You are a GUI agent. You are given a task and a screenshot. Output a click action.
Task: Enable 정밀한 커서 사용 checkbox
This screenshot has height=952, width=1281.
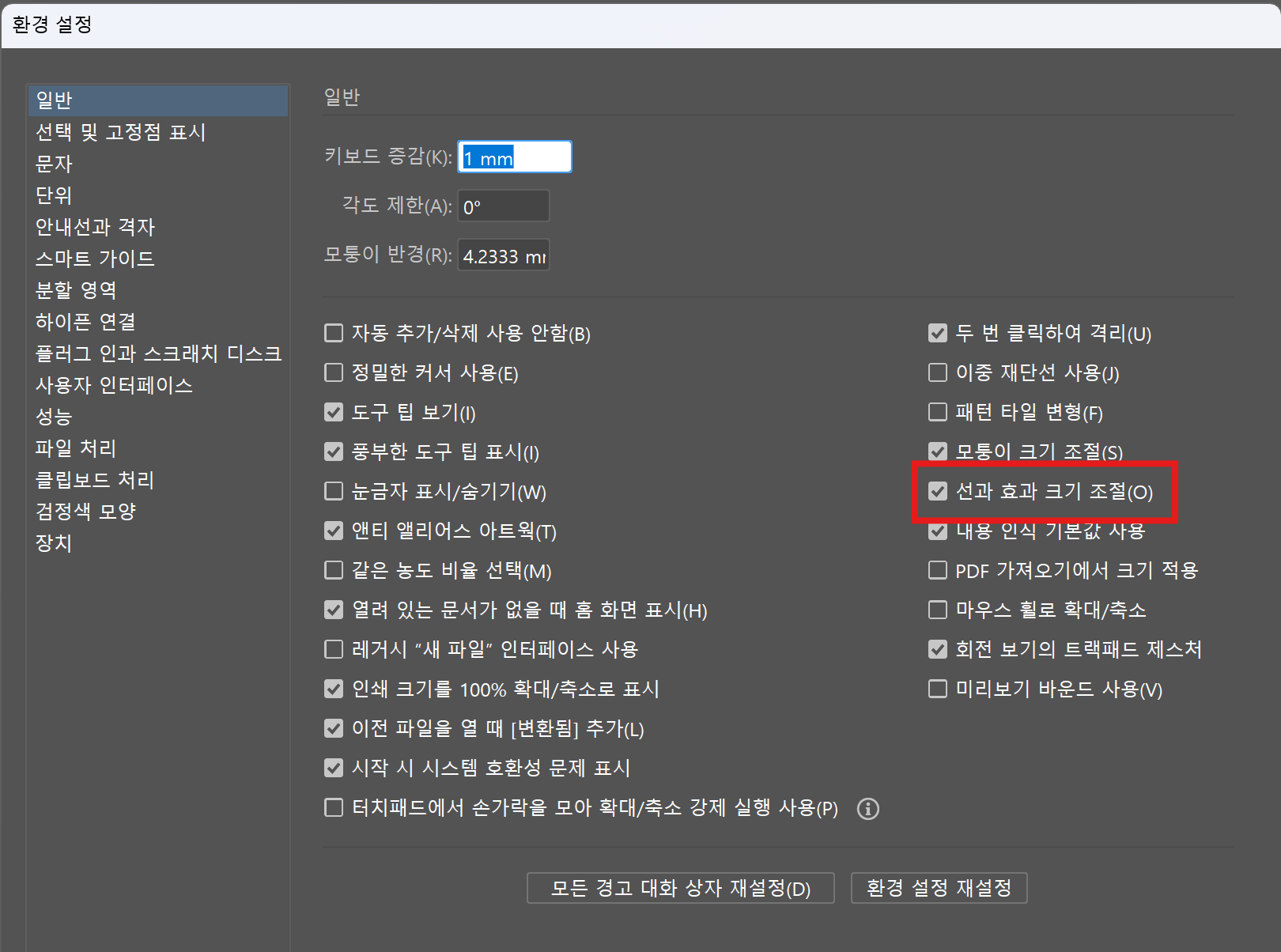click(333, 372)
